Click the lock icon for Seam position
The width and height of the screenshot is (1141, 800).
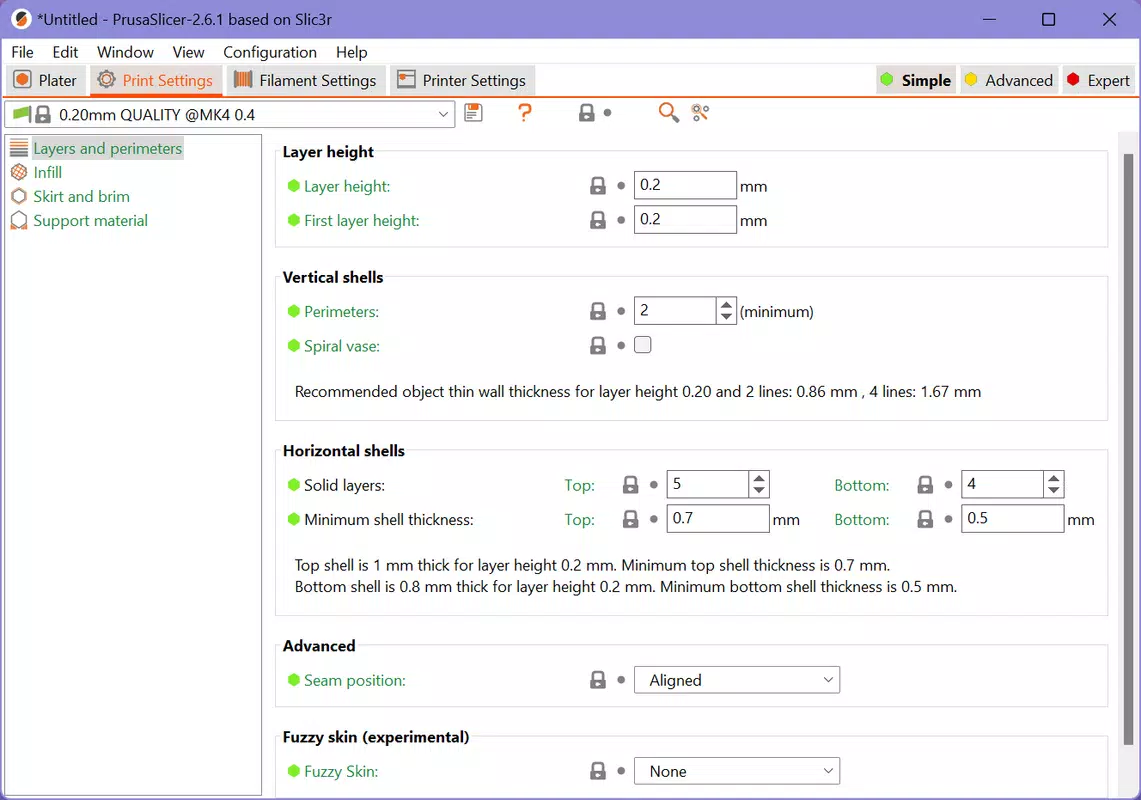(x=597, y=680)
